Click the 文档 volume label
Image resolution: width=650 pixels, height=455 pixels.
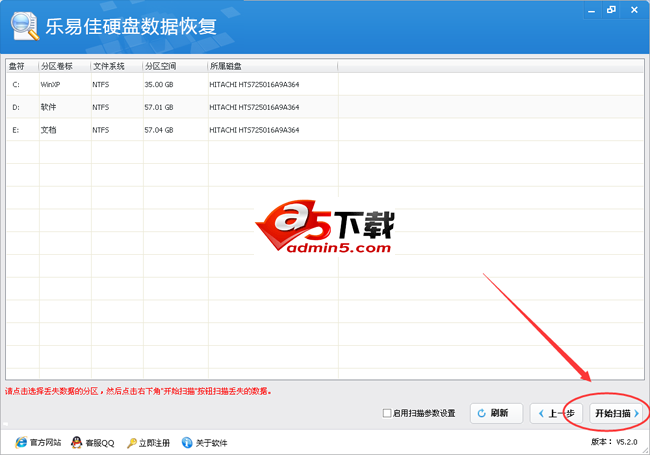(48, 130)
